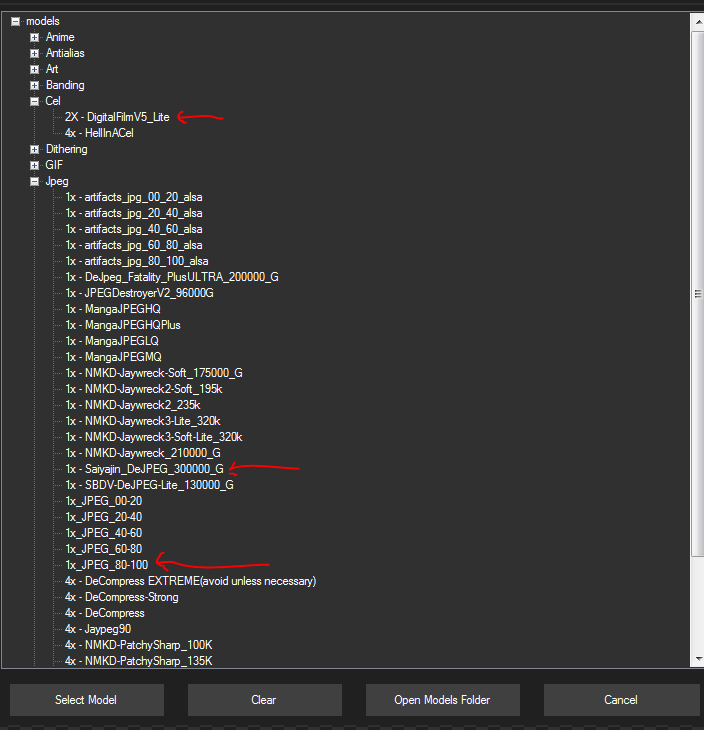Select 1x - Saiyajin_DeJPEG_300000_G

[x=144, y=469]
